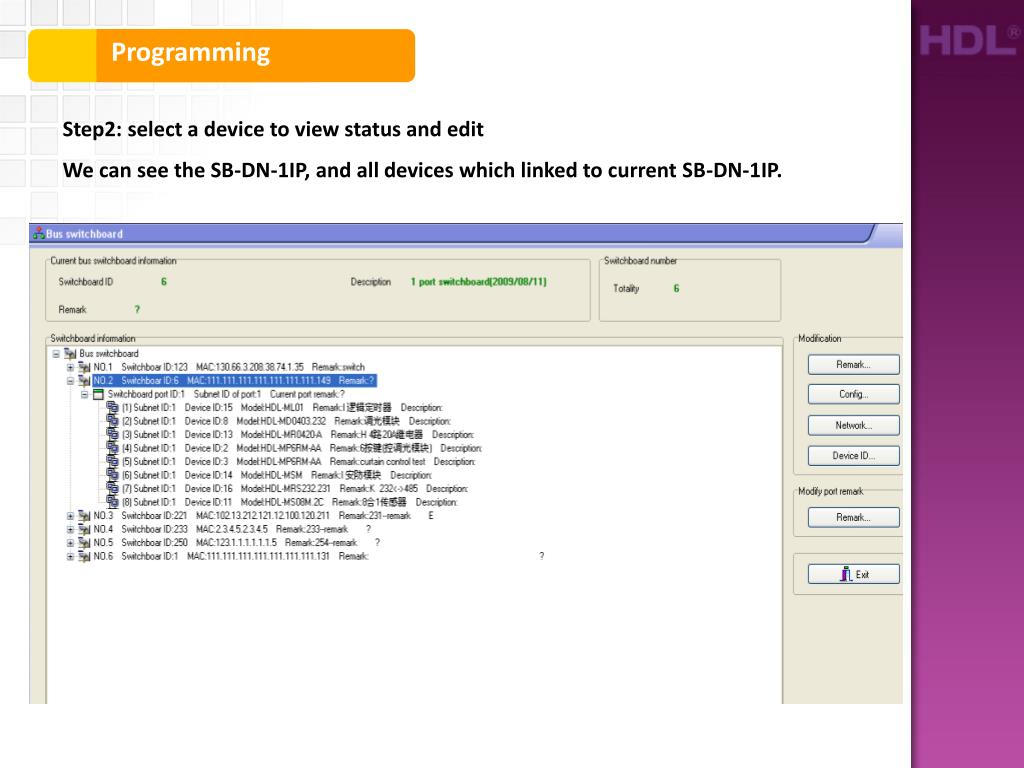
Task: Select device row with Model HDL-MSM
Action: click(277, 475)
